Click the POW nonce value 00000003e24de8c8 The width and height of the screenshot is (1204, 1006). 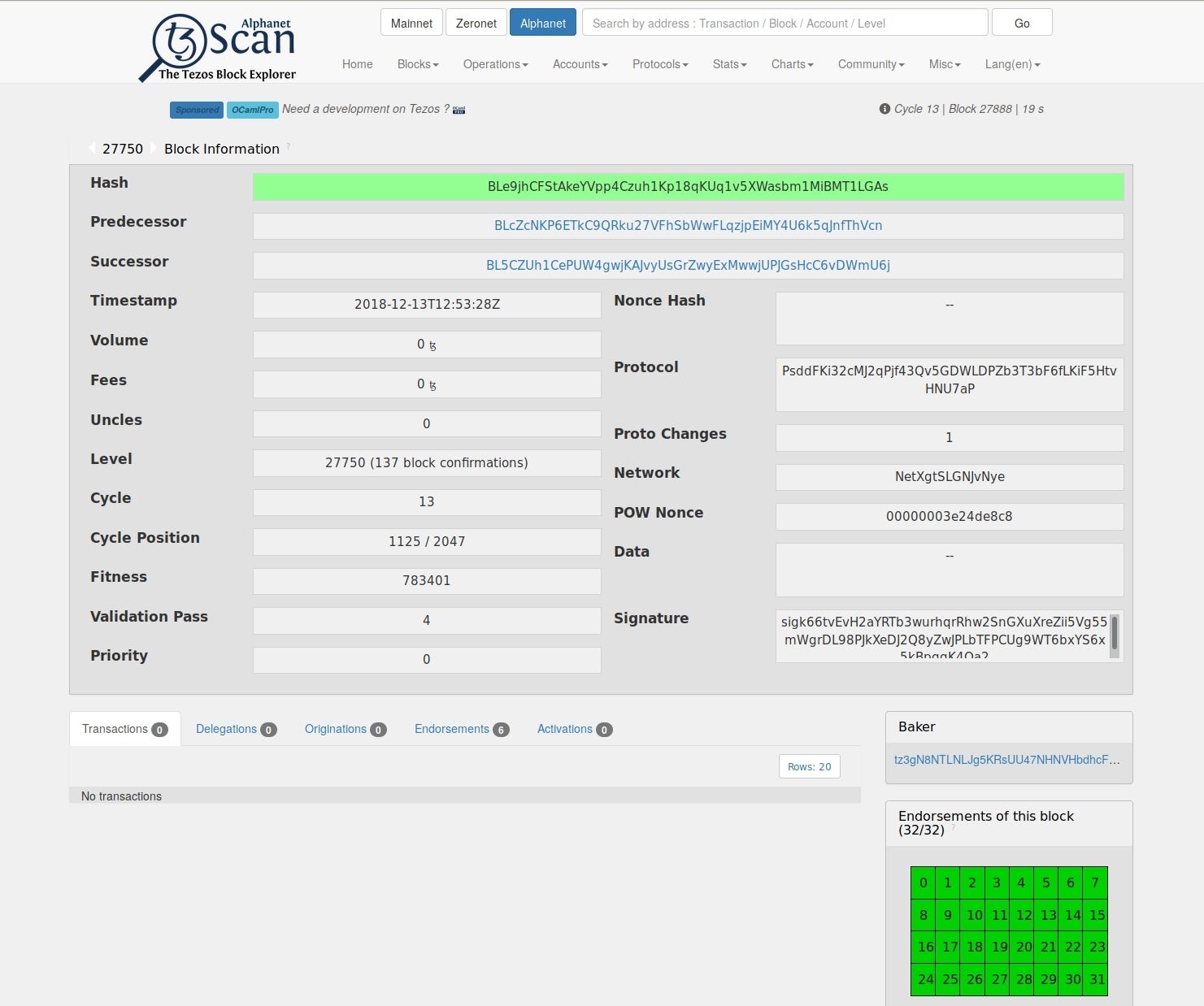point(950,517)
